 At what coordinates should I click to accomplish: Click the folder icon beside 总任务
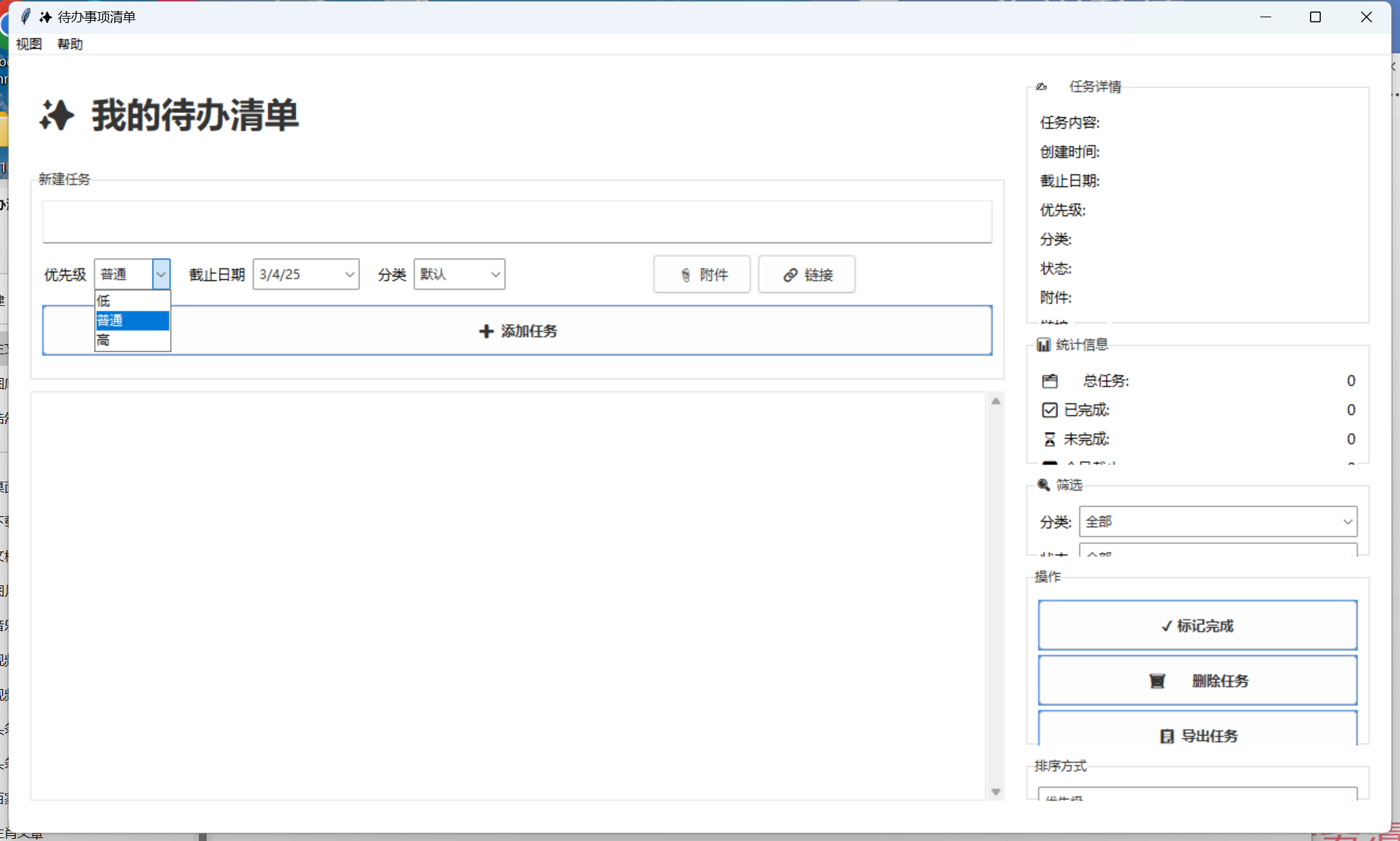tap(1050, 381)
